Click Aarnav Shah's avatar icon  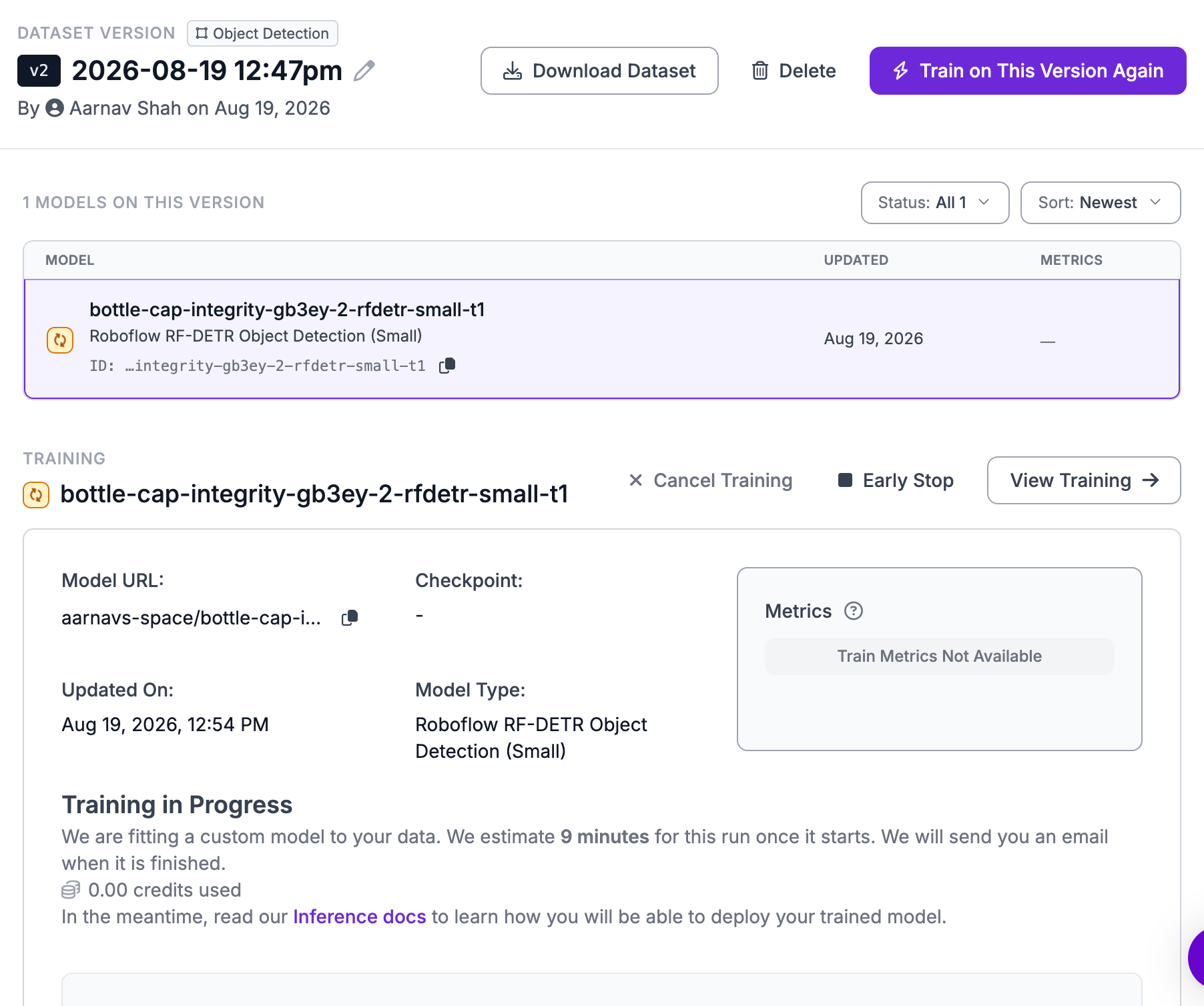click(x=55, y=108)
